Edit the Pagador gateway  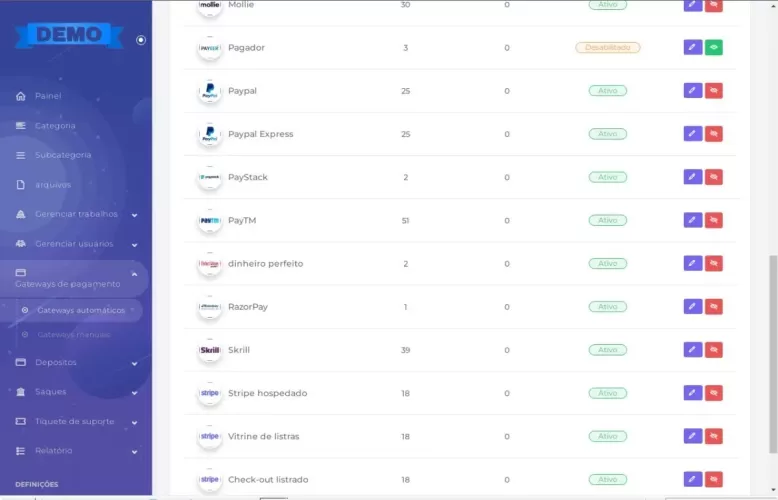pos(693,47)
